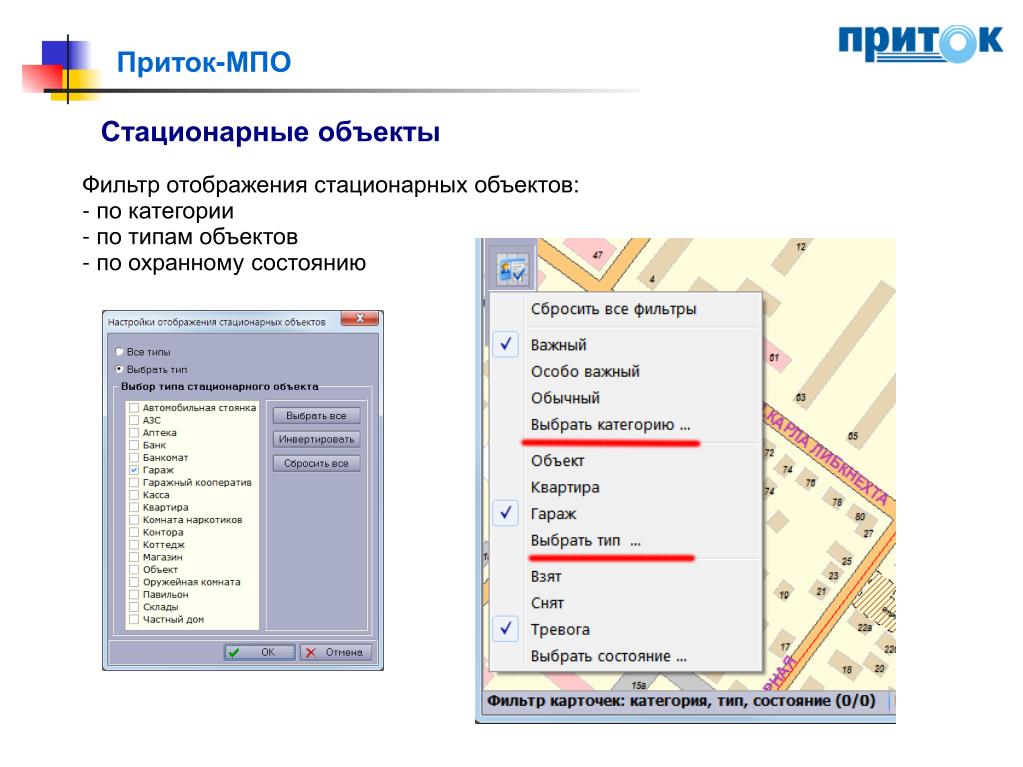This screenshot has width=1023, height=767.
Task: Check the 'Объект' checkbox in the dialog
Action: (x=134, y=569)
